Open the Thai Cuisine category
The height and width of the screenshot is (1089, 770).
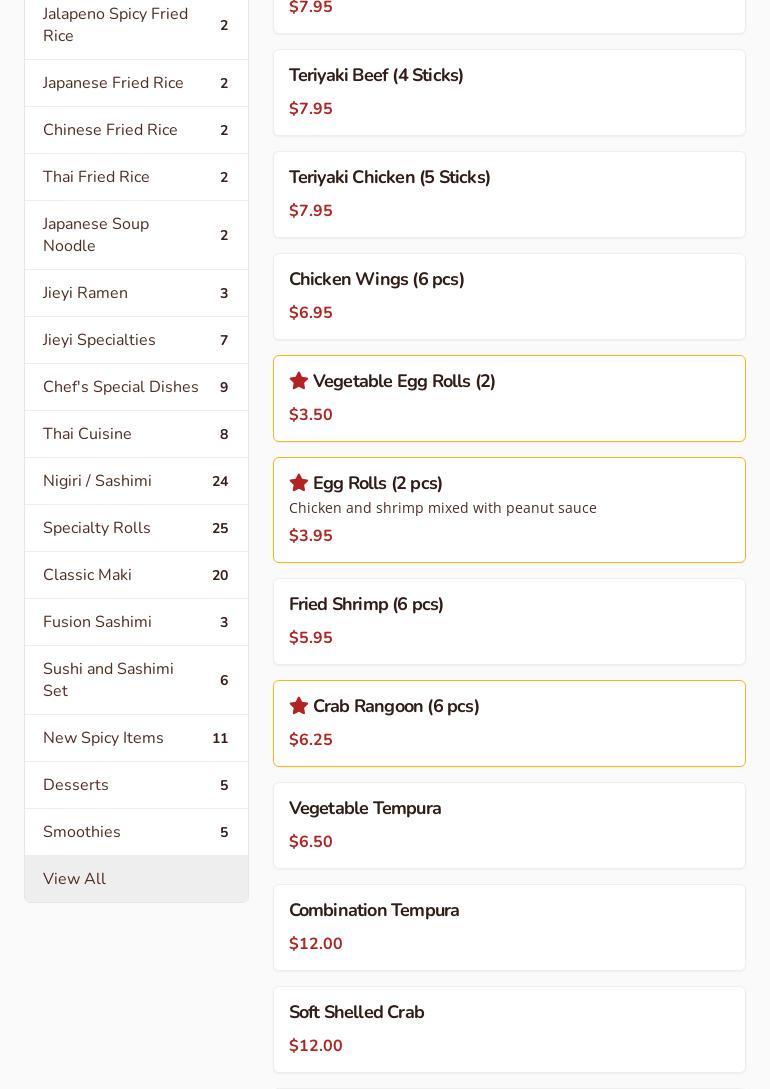point(136,434)
